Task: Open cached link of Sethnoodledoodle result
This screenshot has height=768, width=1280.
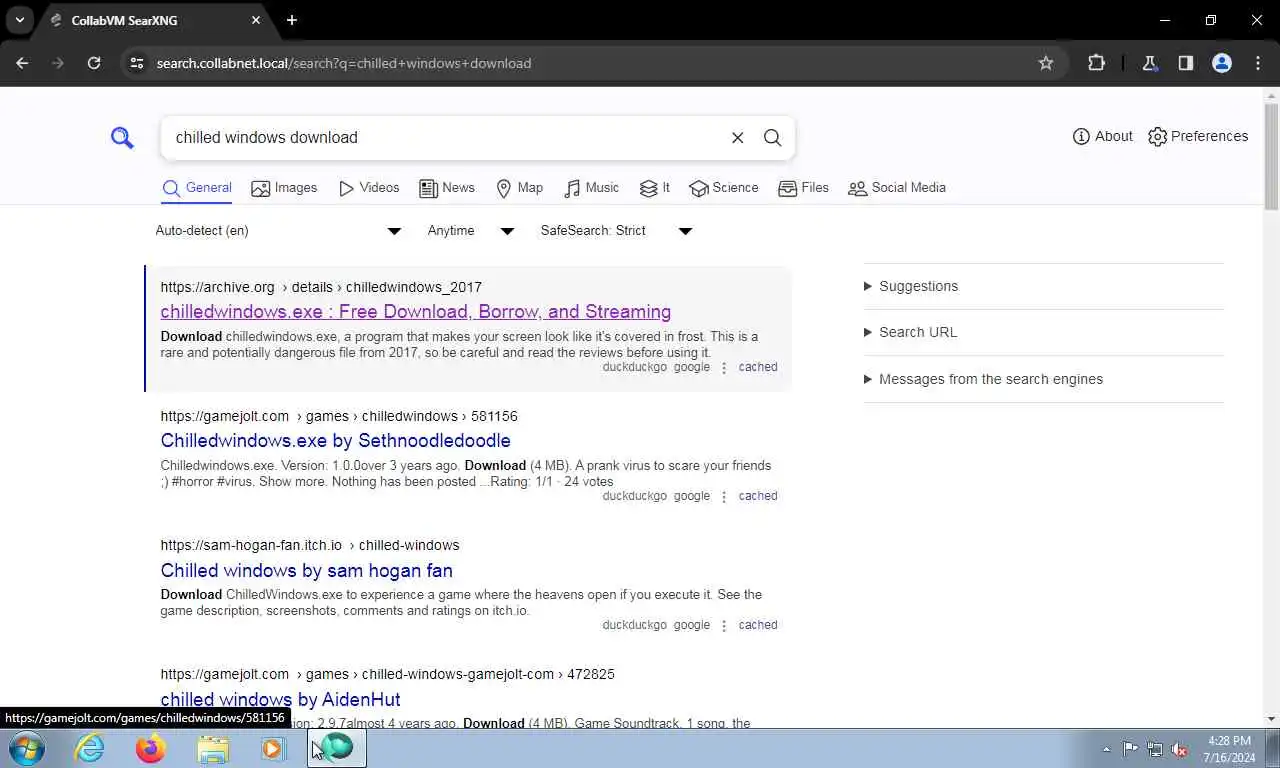Action: 758,496
